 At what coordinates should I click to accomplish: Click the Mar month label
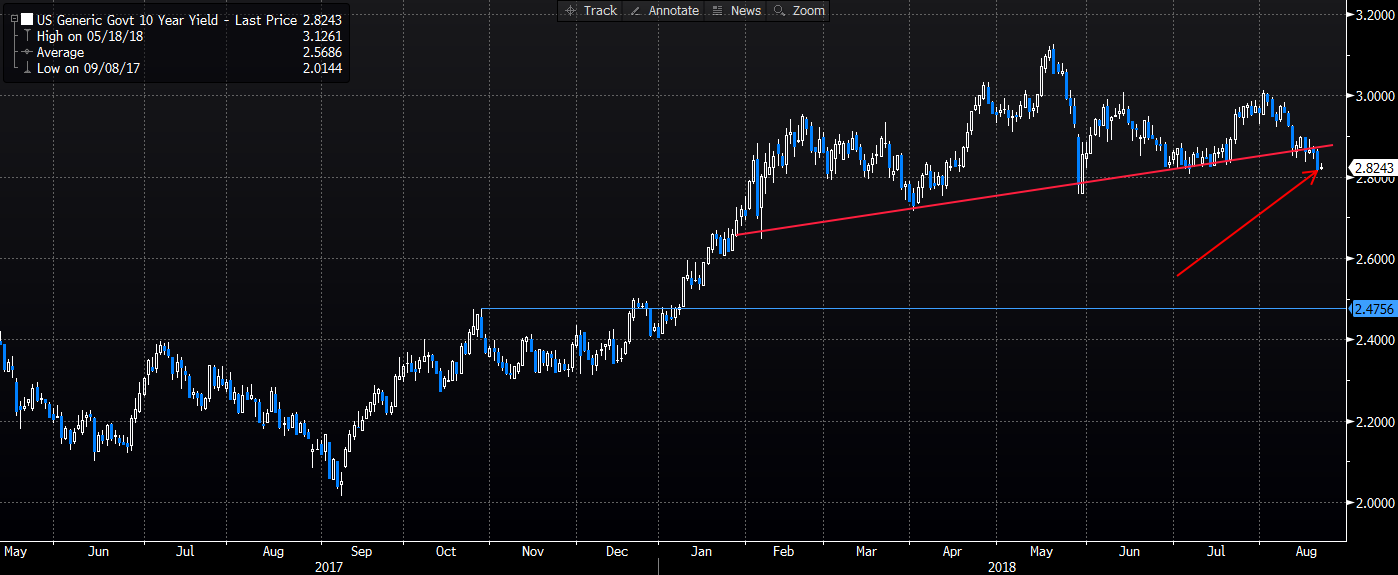pos(868,551)
